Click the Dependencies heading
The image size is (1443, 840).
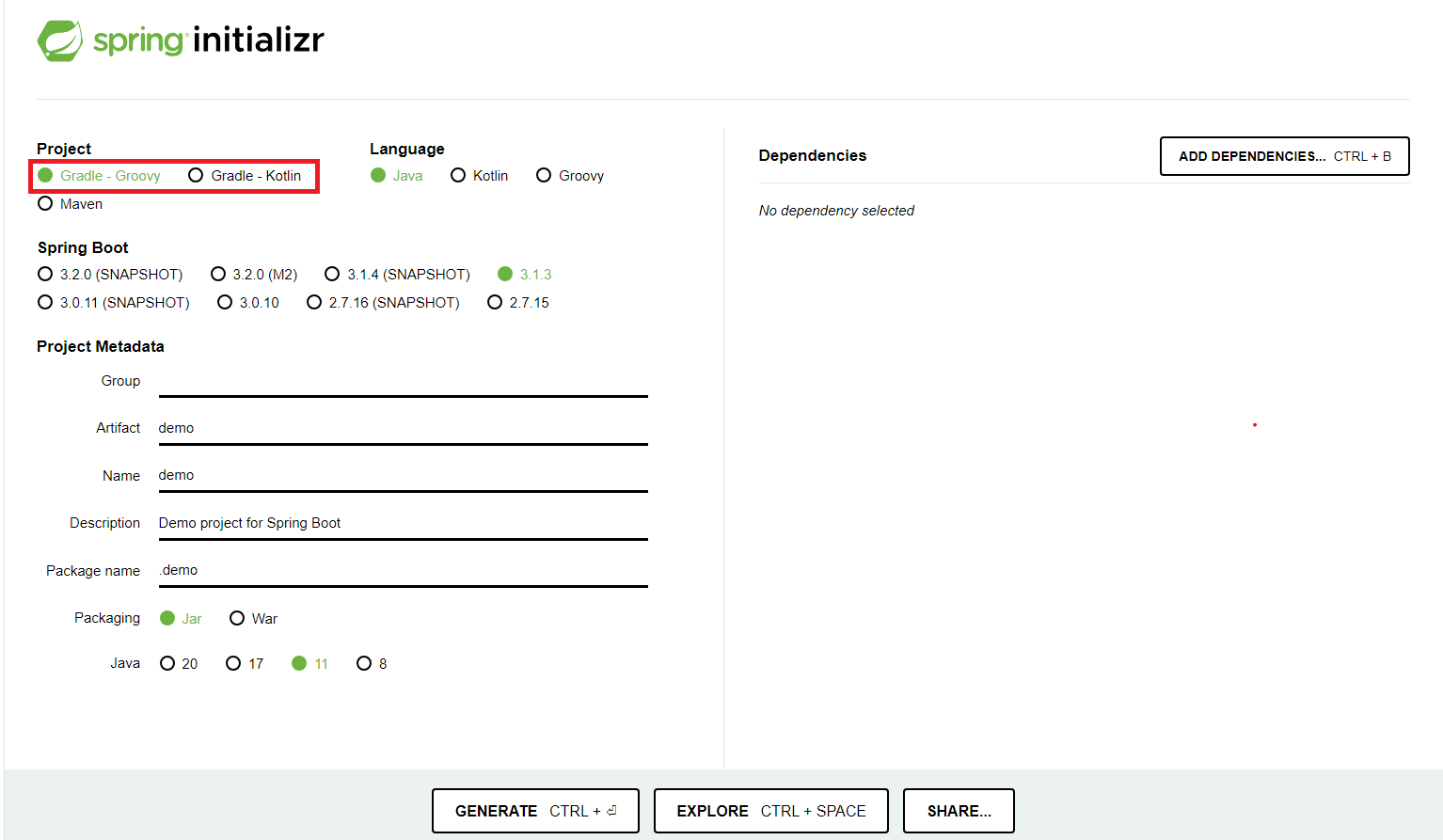pyautogui.click(x=813, y=156)
